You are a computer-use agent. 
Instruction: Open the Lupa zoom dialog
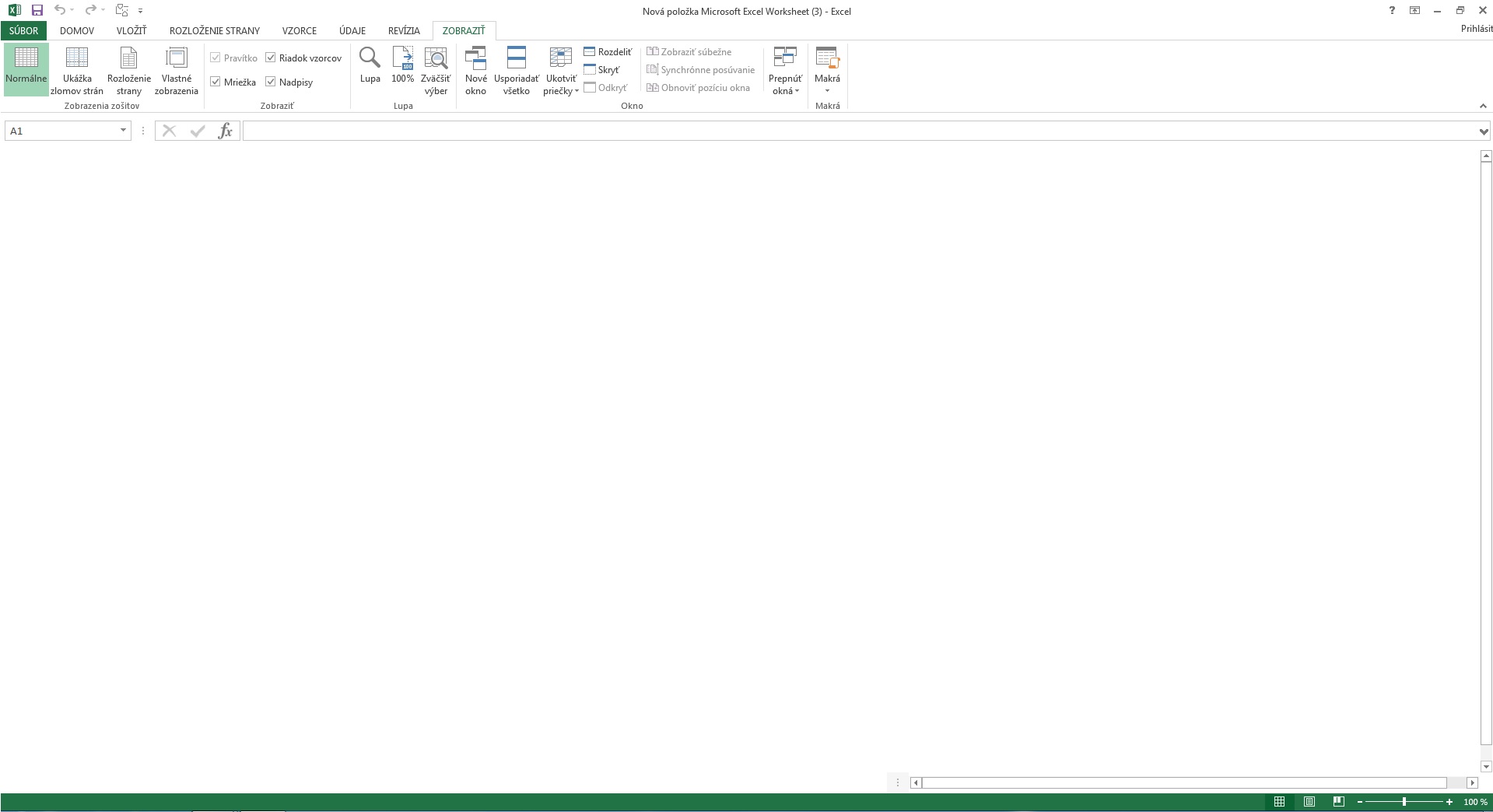coord(370,65)
